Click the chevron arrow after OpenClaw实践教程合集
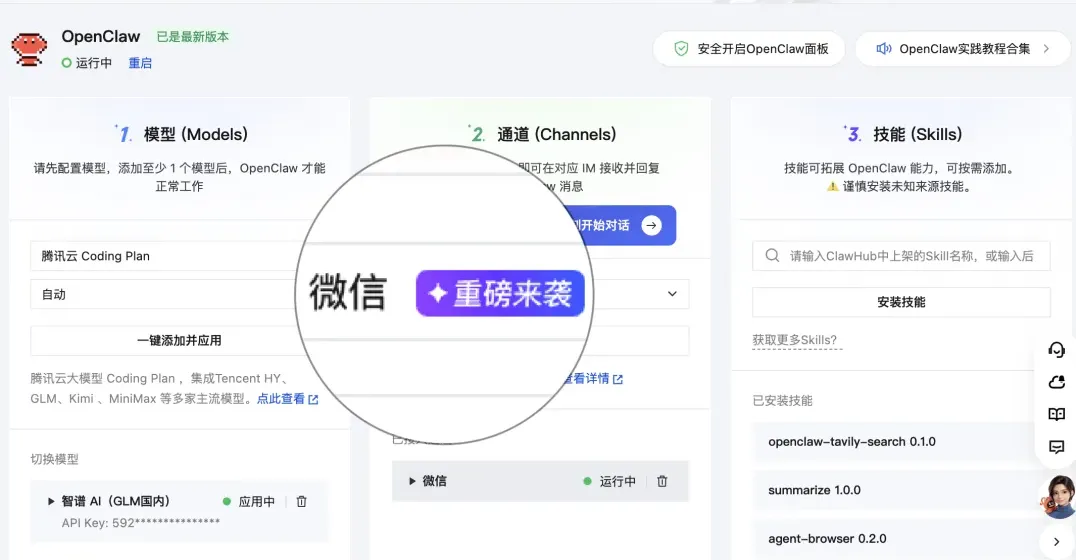The image size is (1076, 560). click(x=1046, y=49)
